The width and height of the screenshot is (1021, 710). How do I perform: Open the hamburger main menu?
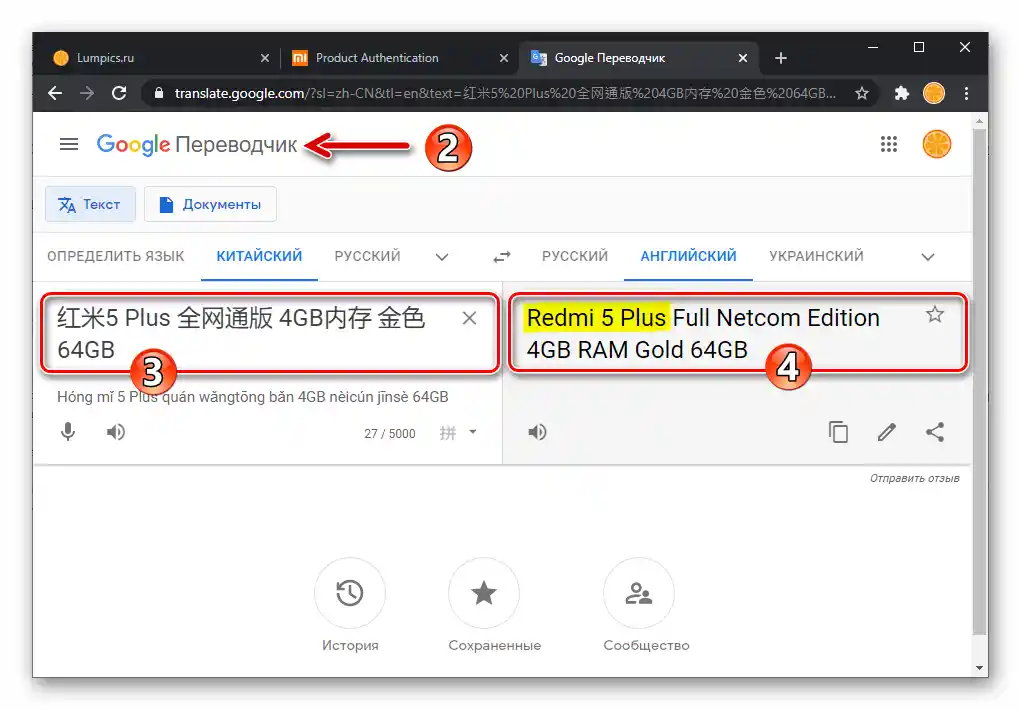[x=69, y=144]
